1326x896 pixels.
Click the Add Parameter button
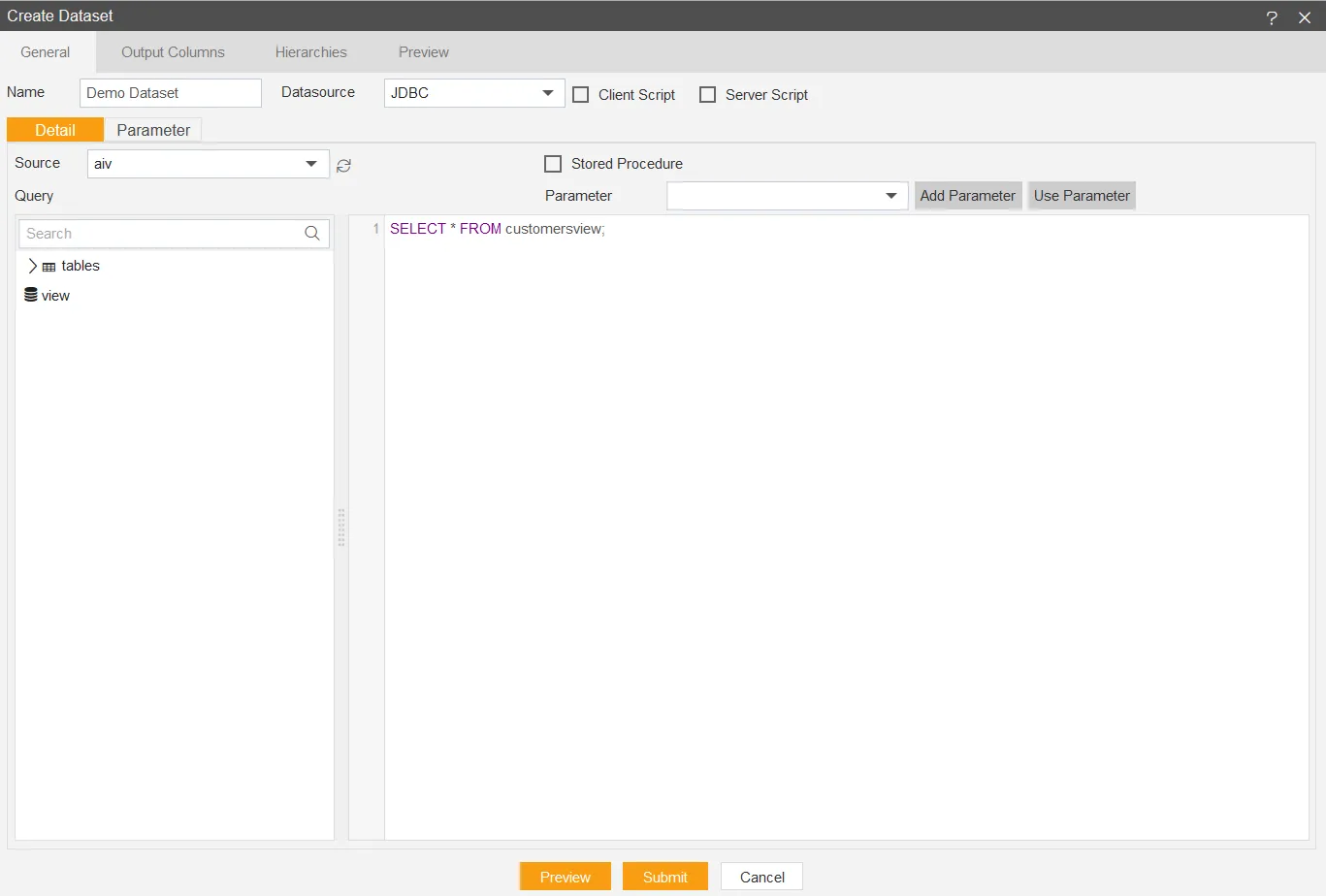968,196
